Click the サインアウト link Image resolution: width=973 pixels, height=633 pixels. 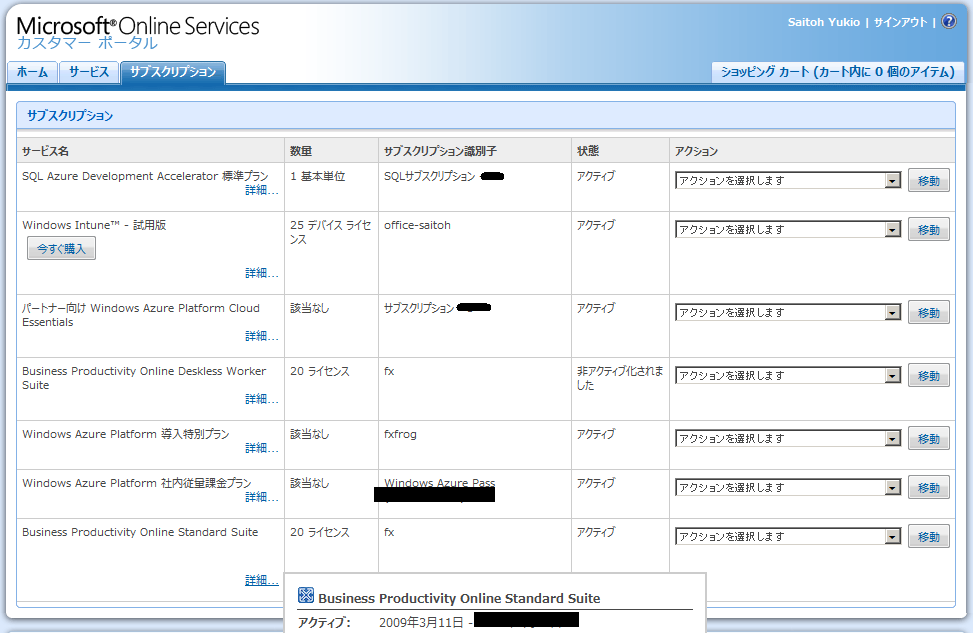(x=900, y=22)
